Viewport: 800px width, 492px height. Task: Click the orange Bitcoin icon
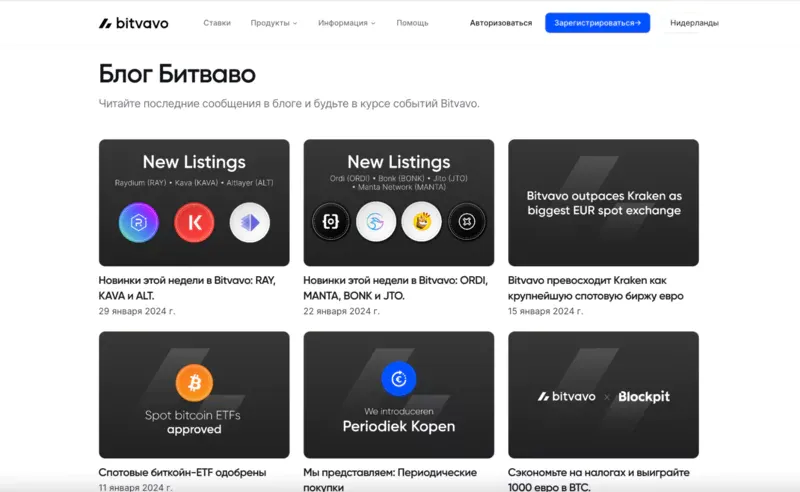(194, 383)
